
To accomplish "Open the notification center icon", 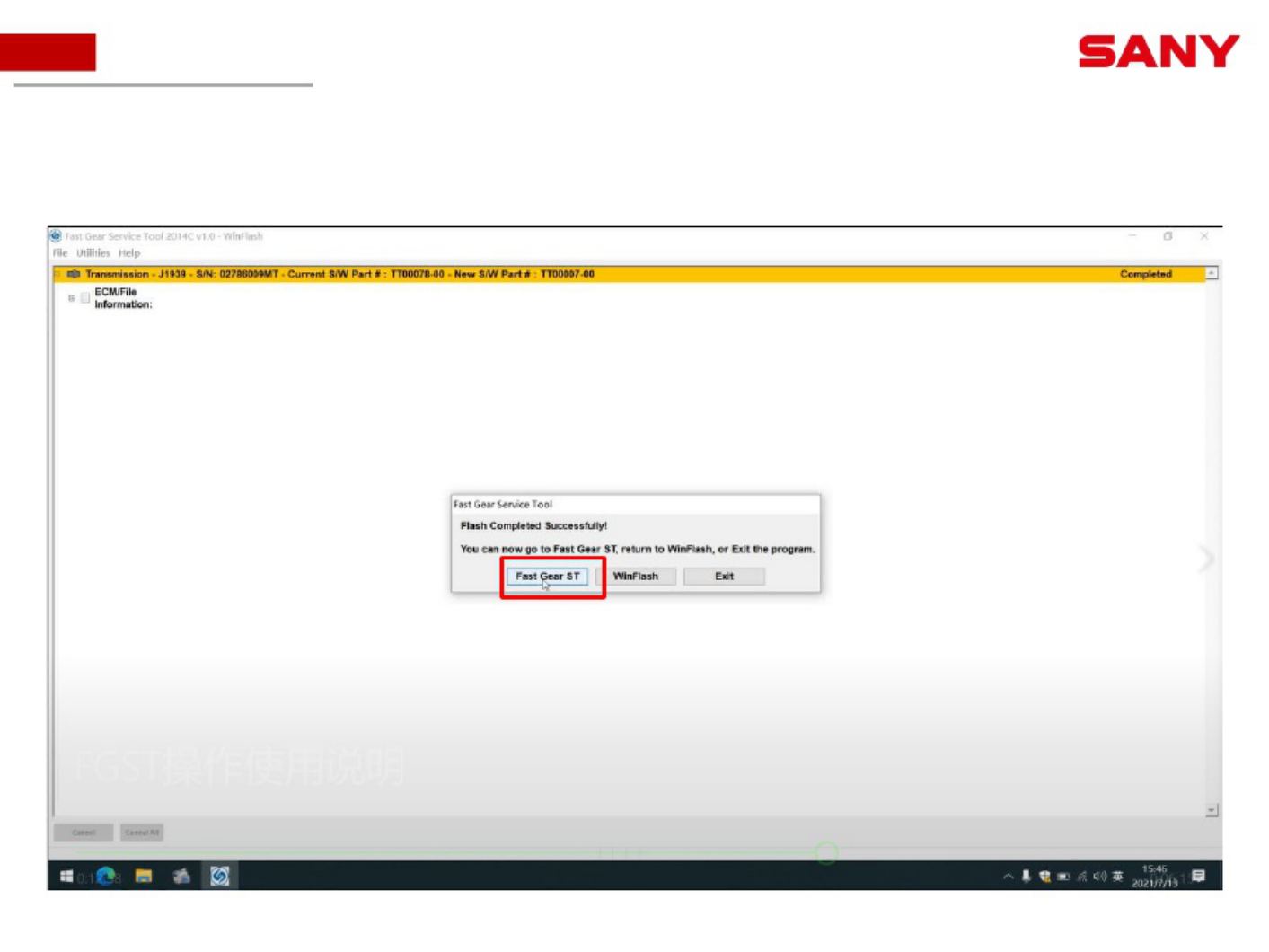I will pyautogui.click(x=1199, y=876).
